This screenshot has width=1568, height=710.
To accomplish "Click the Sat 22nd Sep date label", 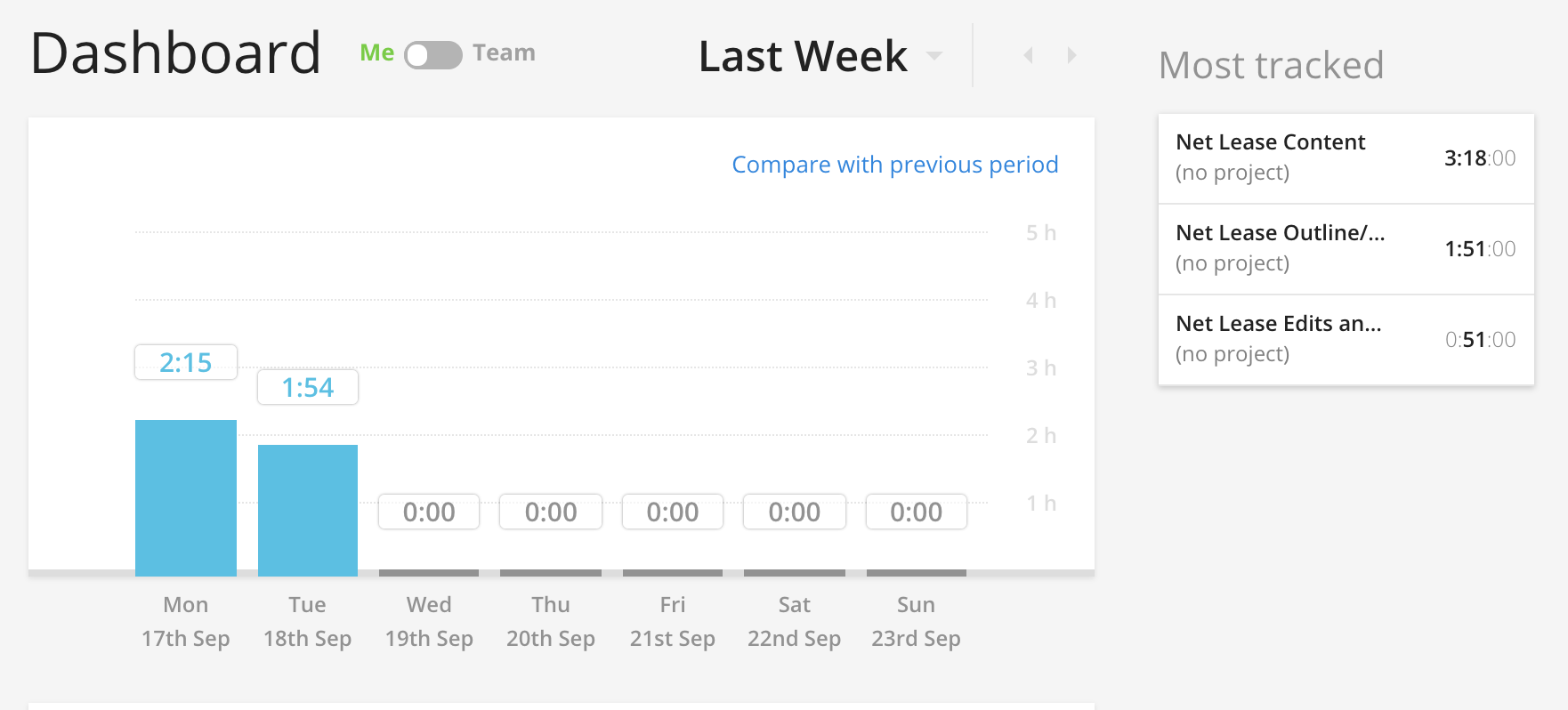I will [793, 620].
